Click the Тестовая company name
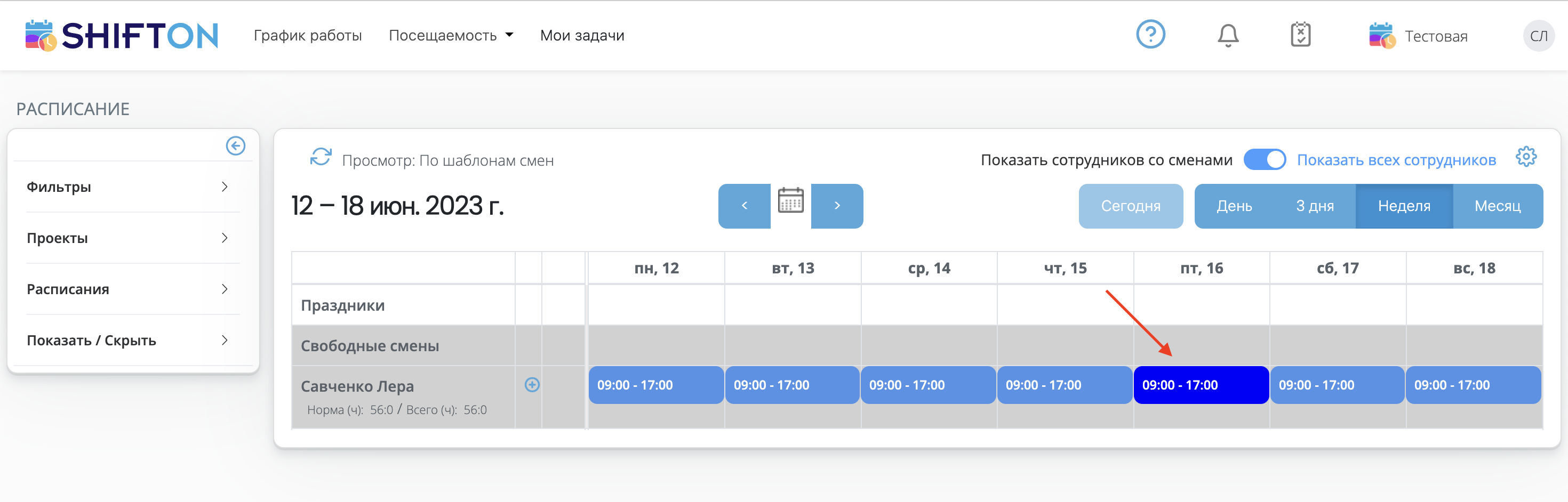Image resolution: width=1568 pixels, height=502 pixels. coord(1436,37)
